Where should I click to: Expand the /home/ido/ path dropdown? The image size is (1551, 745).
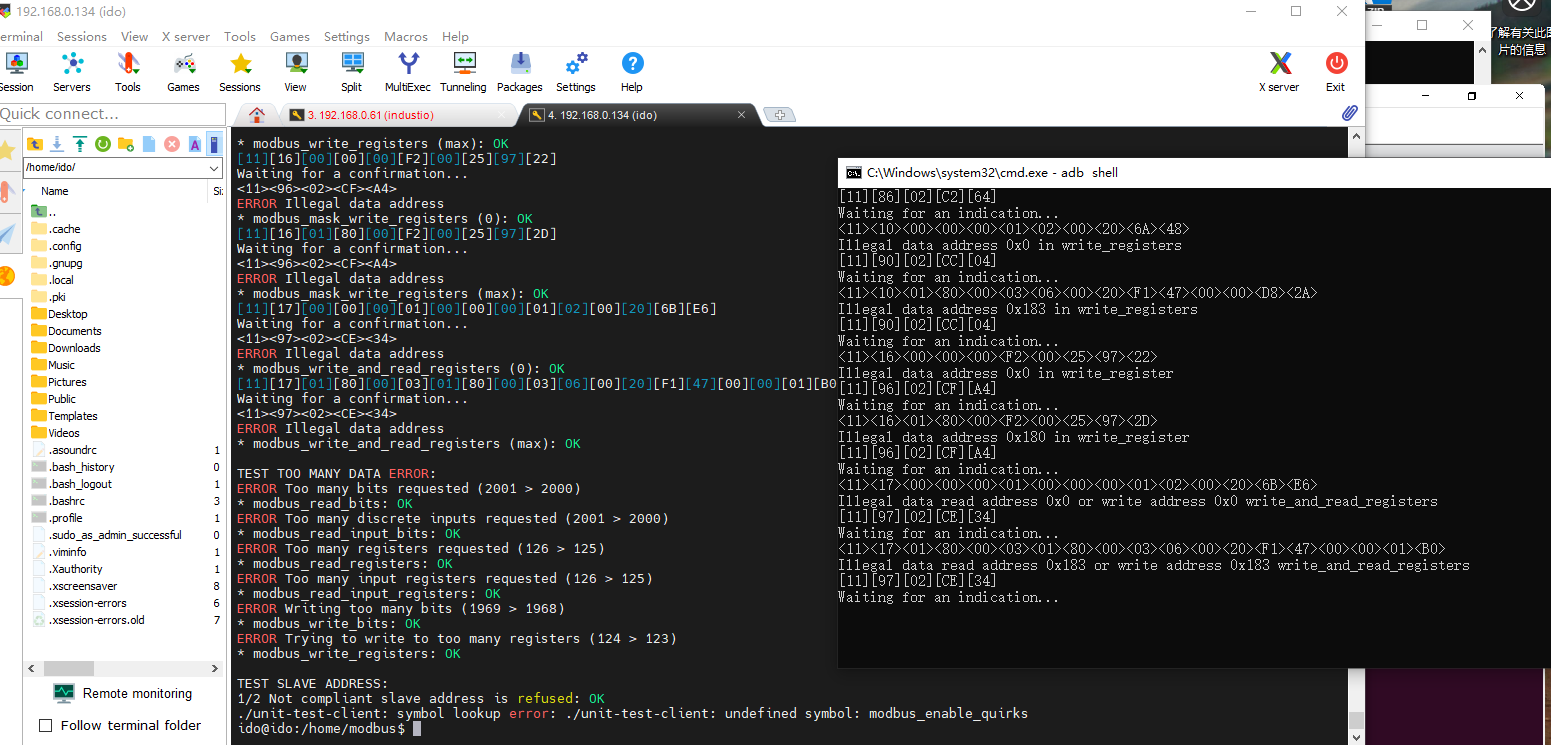coord(215,168)
